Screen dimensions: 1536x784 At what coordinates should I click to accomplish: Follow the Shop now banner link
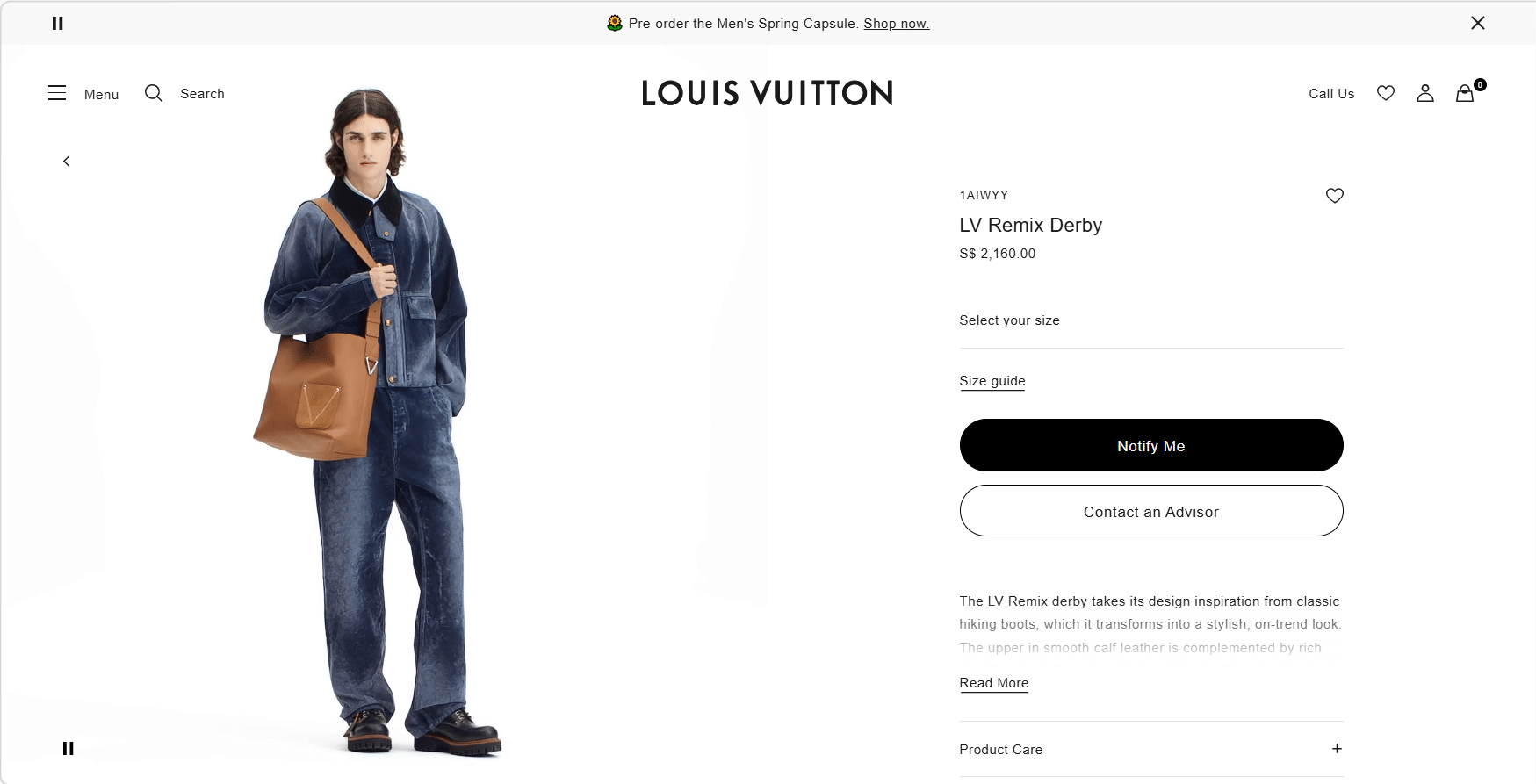pos(896,24)
